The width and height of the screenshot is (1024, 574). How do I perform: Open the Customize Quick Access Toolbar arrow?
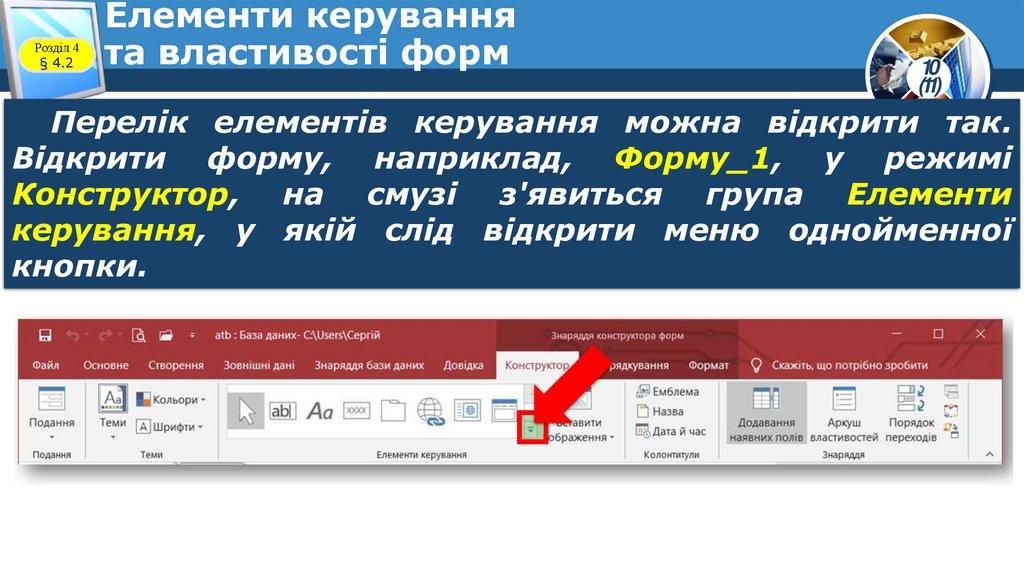click(192, 335)
